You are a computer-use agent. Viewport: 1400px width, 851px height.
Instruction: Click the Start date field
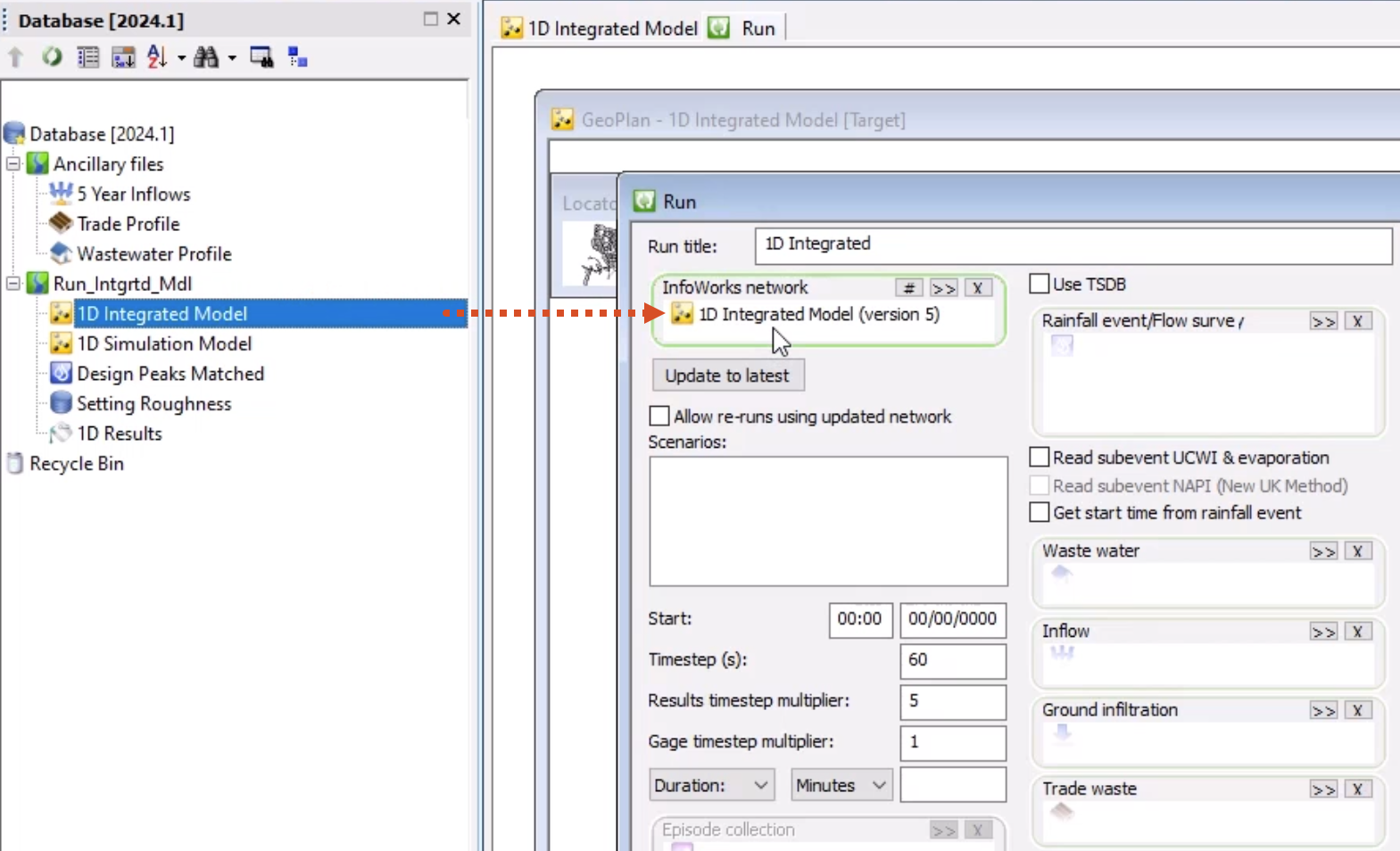(x=953, y=620)
